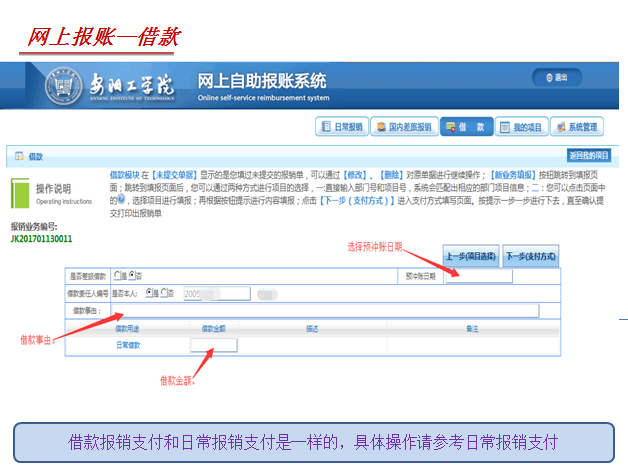Switch to the 系统管理 tab
Image resolution: width=628 pixels, height=472 pixels.
pyautogui.click(x=575, y=127)
